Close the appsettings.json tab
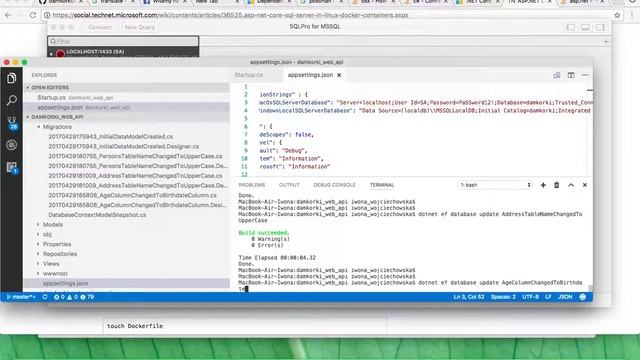 (339, 75)
